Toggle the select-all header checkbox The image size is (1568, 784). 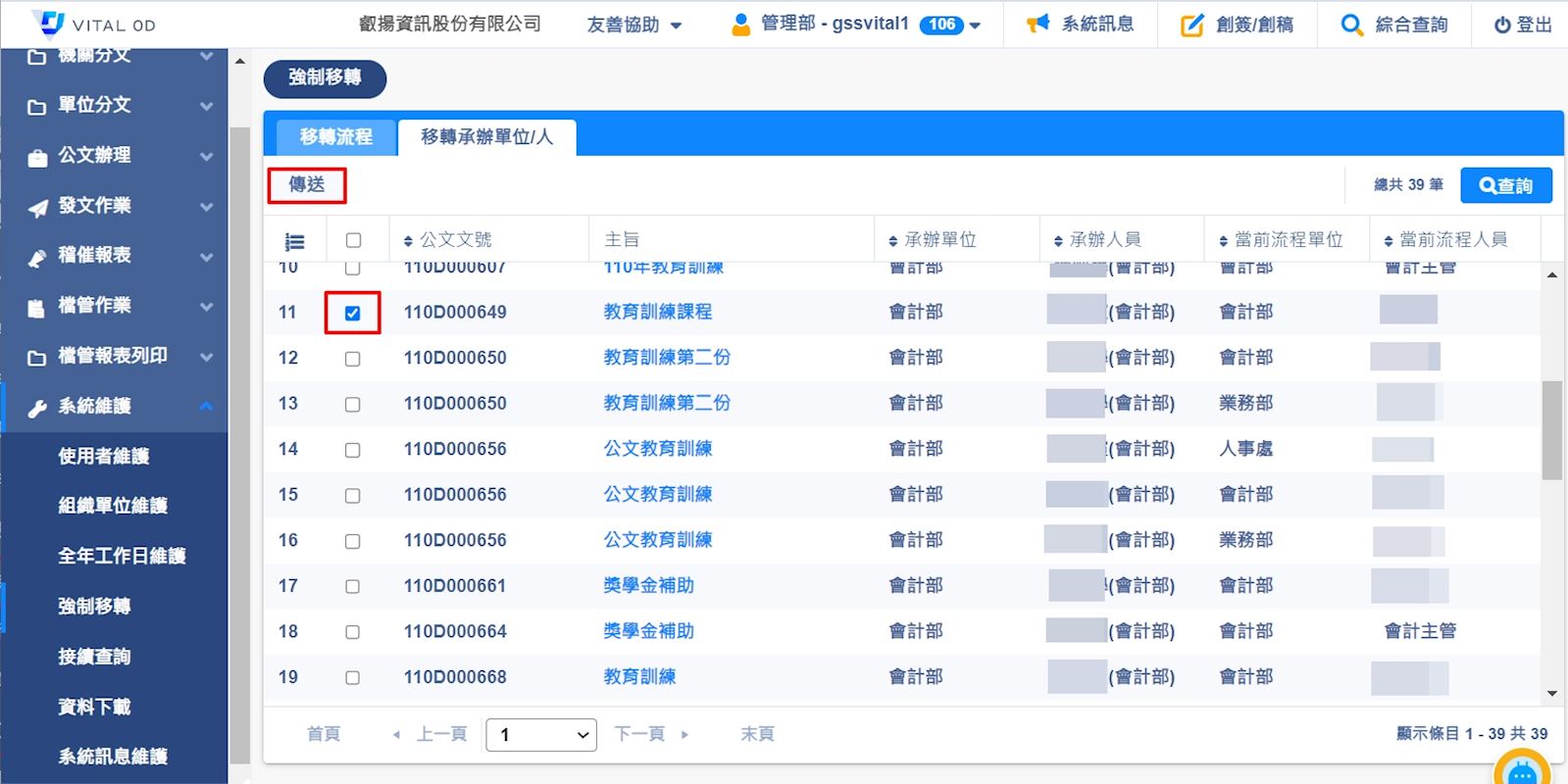[x=353, y=240]
